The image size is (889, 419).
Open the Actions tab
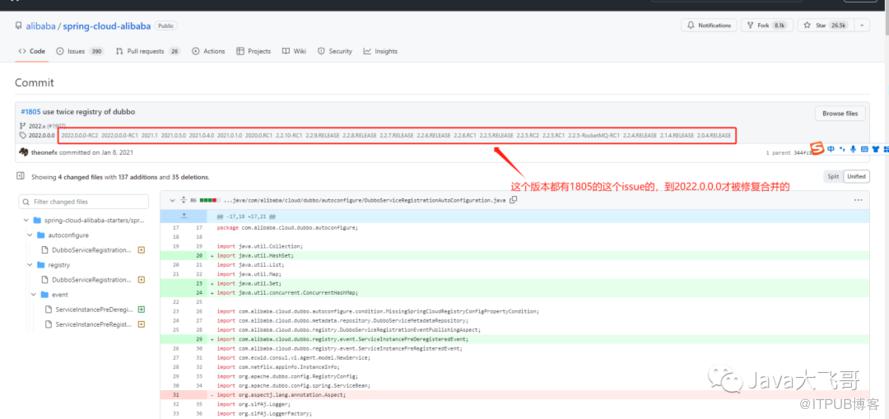208,51
